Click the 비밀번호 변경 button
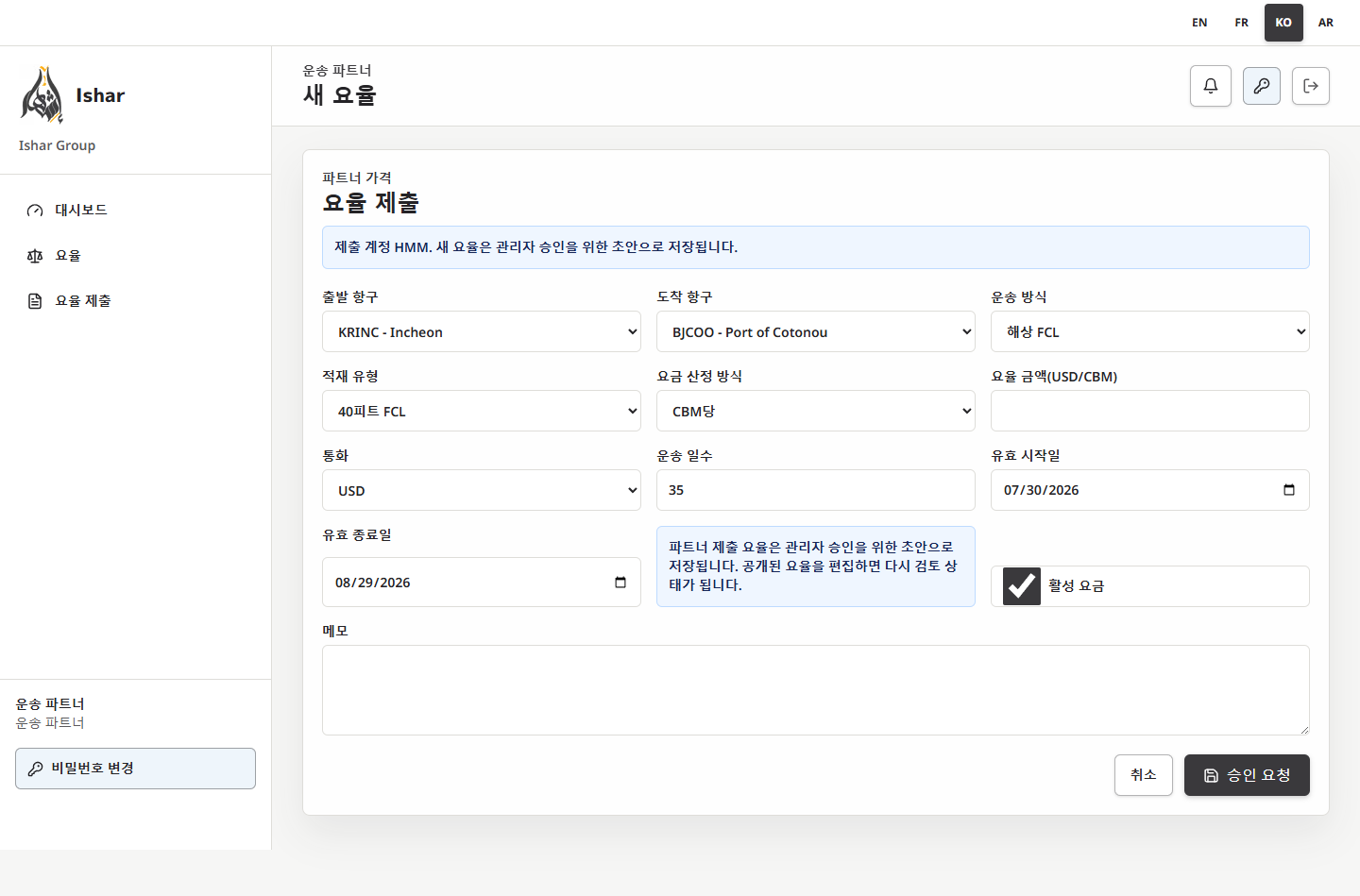The width and height of the screenshot is (1360, 896). click(x=136, y=769)
